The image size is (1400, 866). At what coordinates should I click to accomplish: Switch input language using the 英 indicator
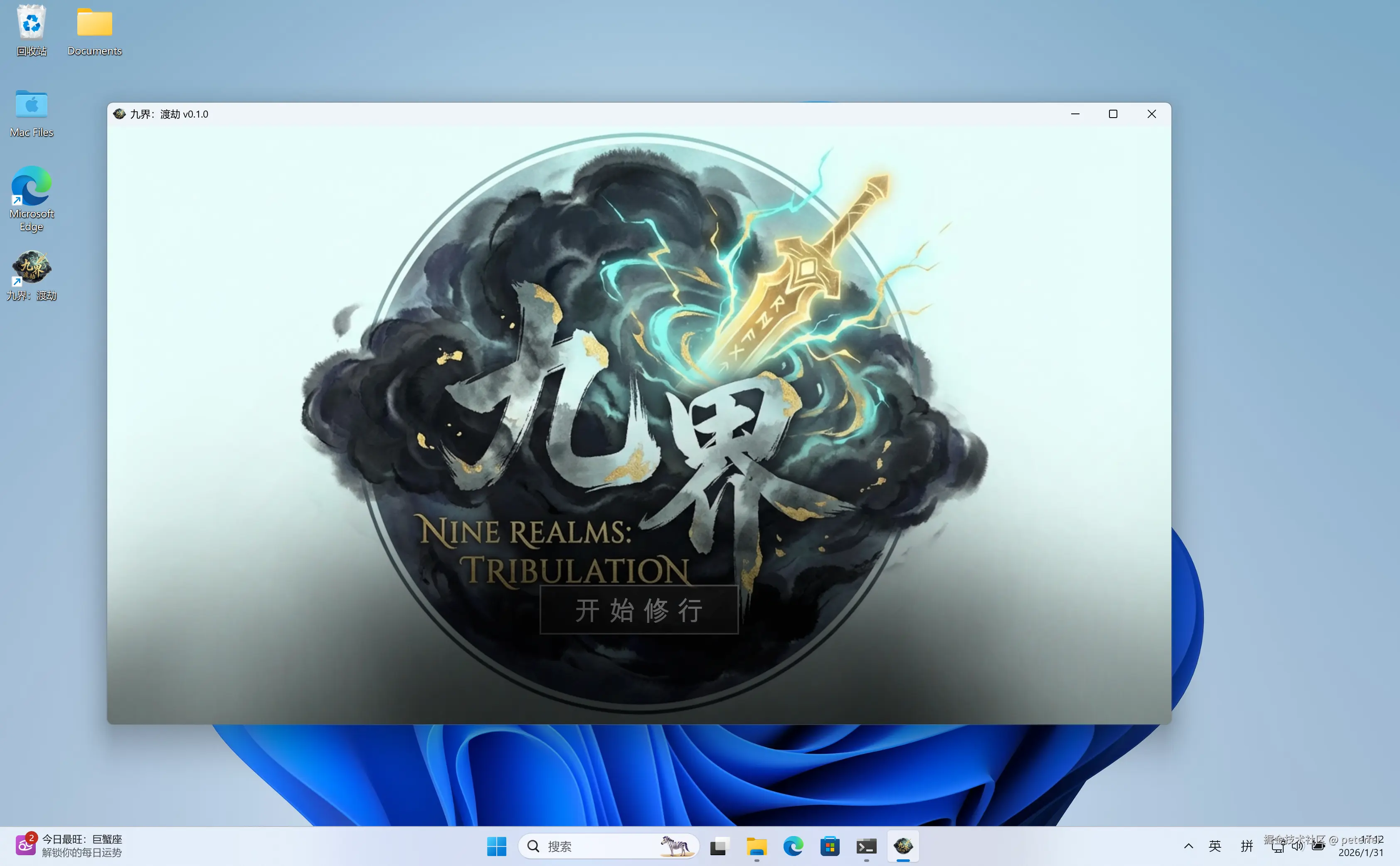coord(1215,846)
